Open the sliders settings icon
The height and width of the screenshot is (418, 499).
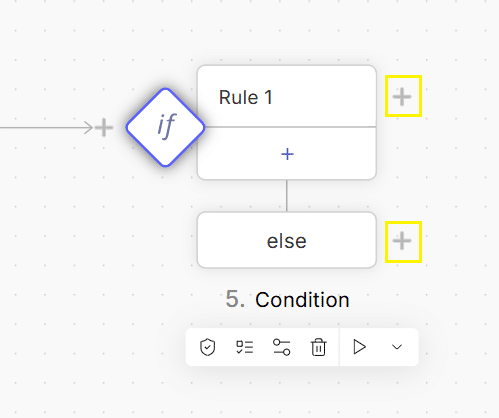coord(282,347)
